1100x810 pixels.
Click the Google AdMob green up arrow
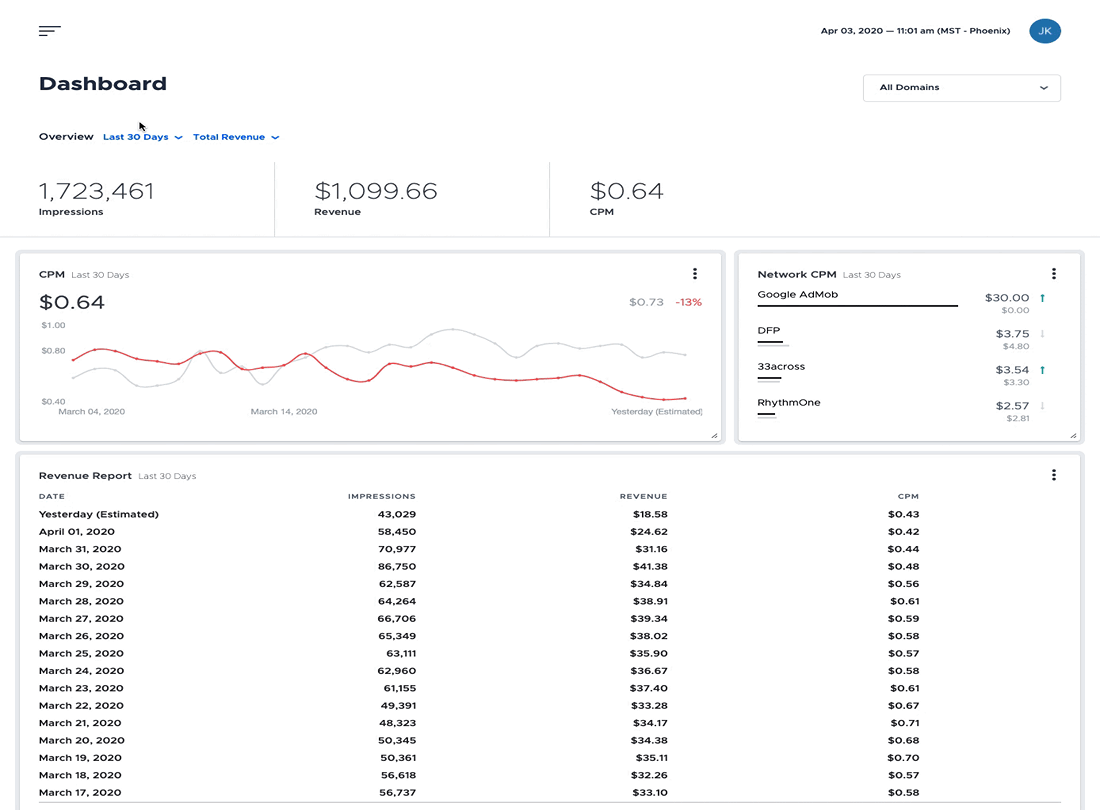[1042, 298]
